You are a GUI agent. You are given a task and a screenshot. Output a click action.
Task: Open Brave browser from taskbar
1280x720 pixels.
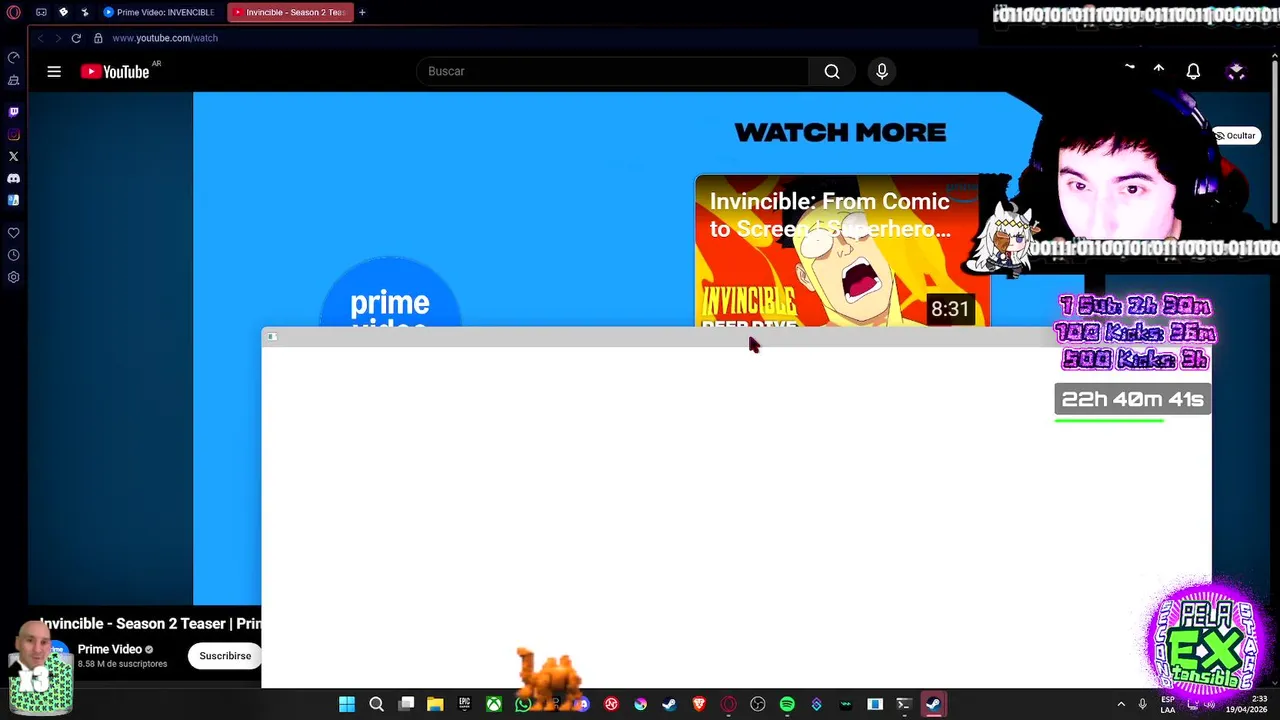tap(699, 704)
